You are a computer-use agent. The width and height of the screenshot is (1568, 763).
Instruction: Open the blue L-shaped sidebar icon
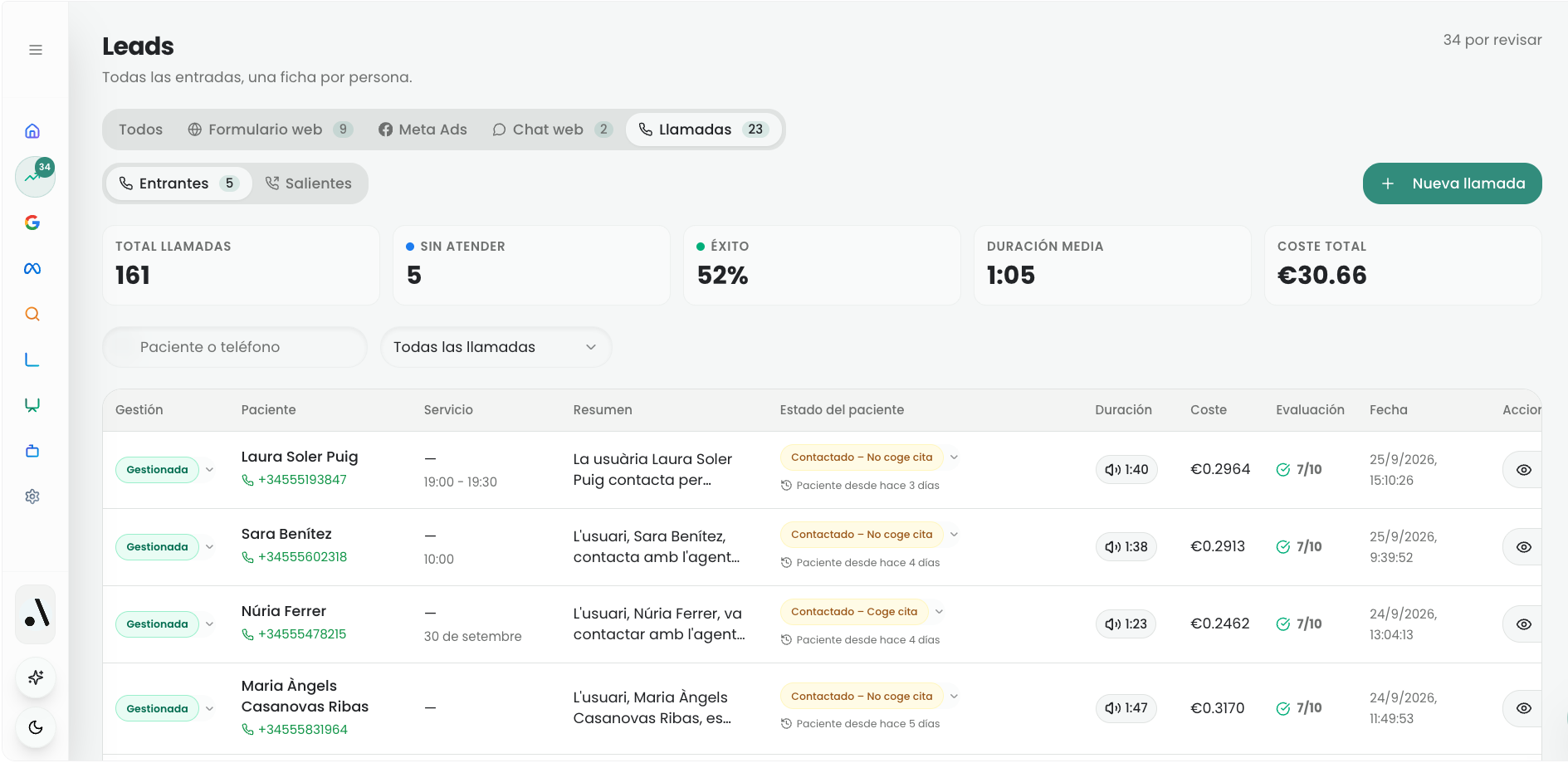pyautogui.click(x=32, y=359)
